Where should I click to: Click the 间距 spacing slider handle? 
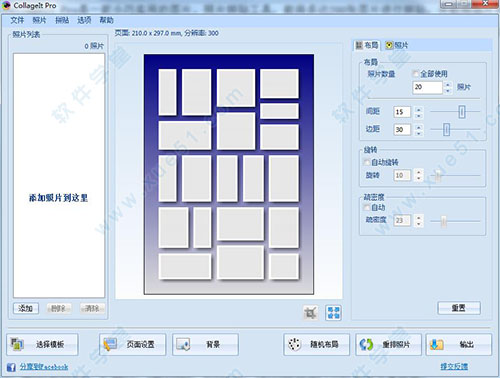point(462,112)
